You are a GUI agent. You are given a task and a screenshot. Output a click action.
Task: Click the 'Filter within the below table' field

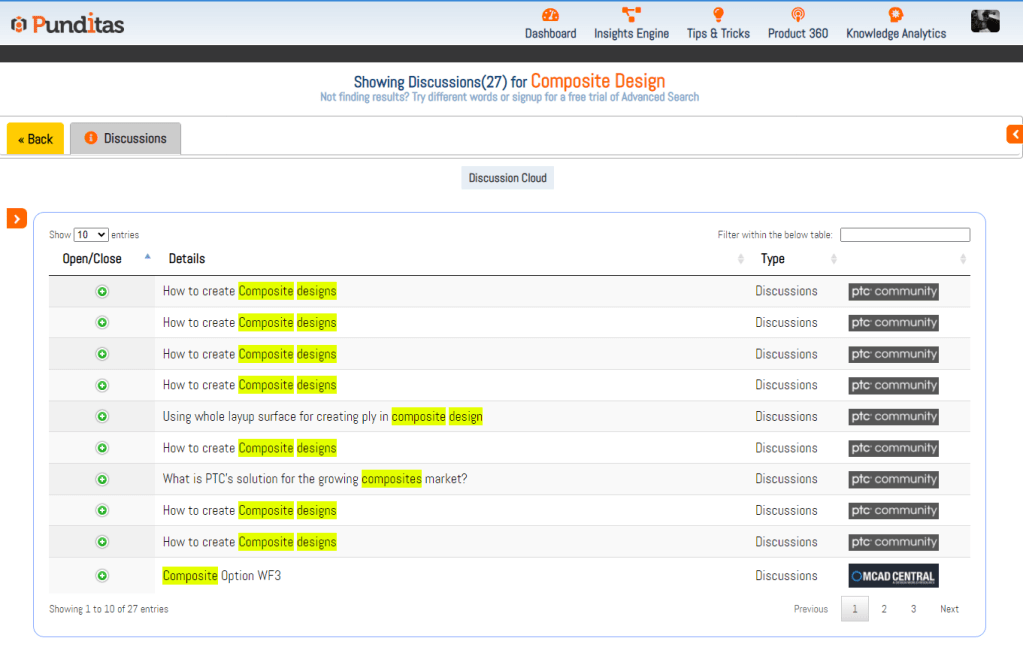(x=904, y=235)
